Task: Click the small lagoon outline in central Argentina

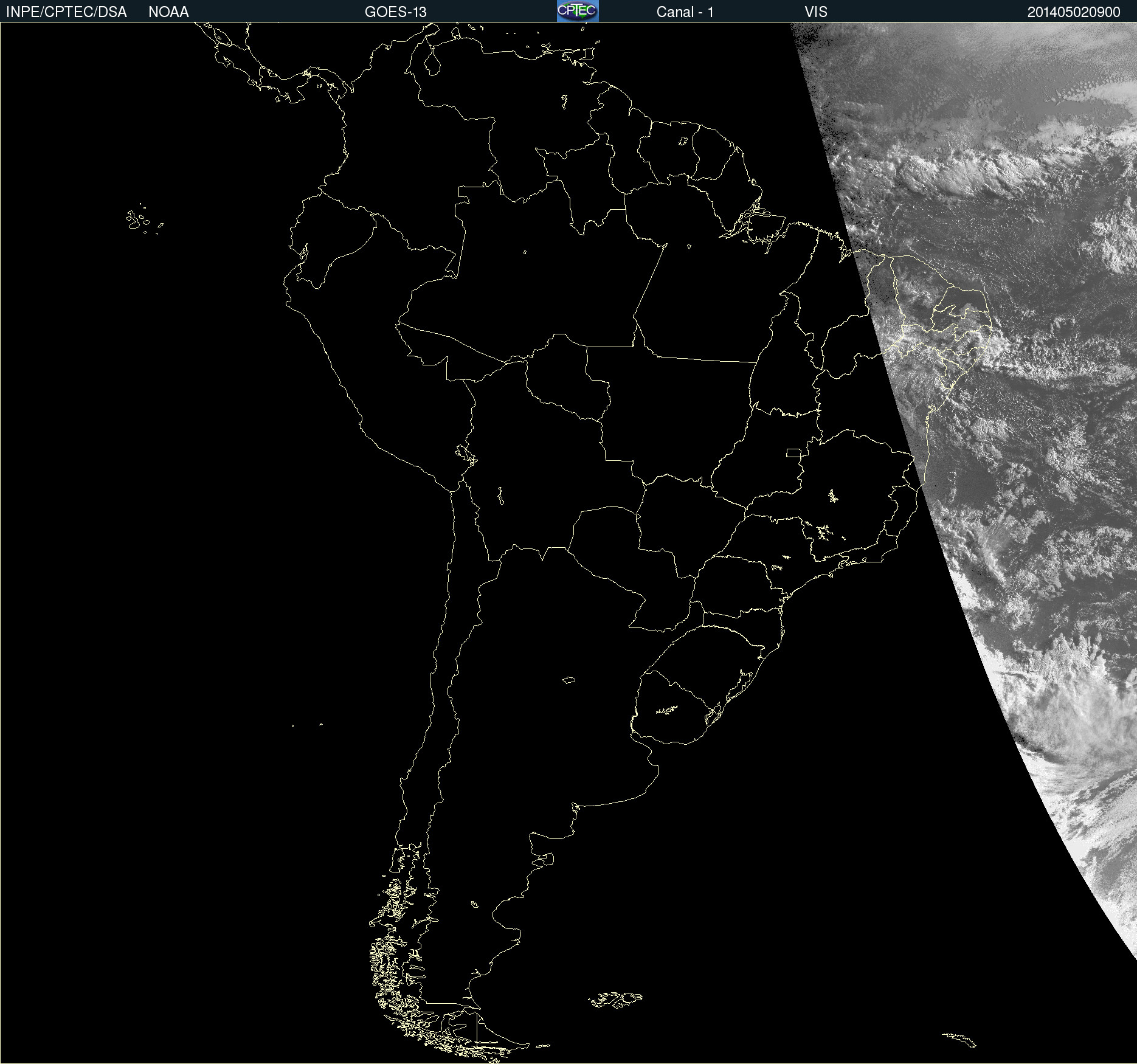Action: 568,680
